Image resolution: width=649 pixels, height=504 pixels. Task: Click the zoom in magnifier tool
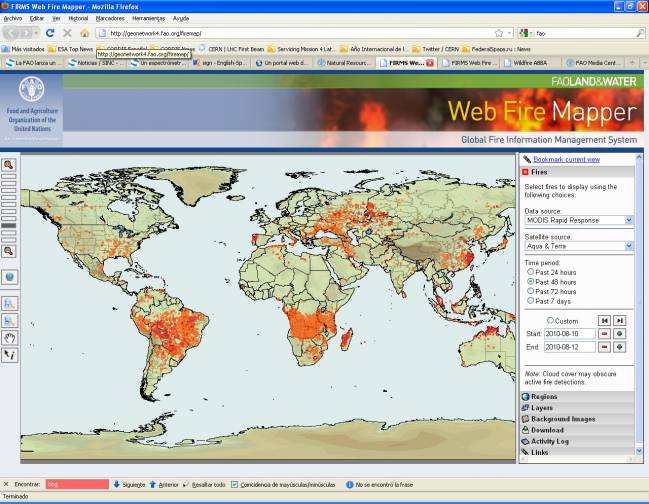pos(9,165)
